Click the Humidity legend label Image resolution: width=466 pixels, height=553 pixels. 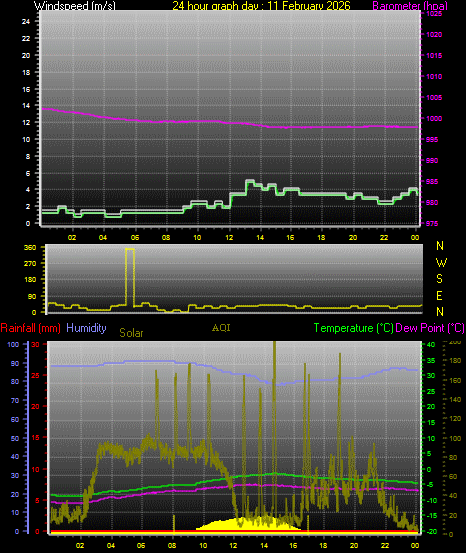tap(86, 328)
